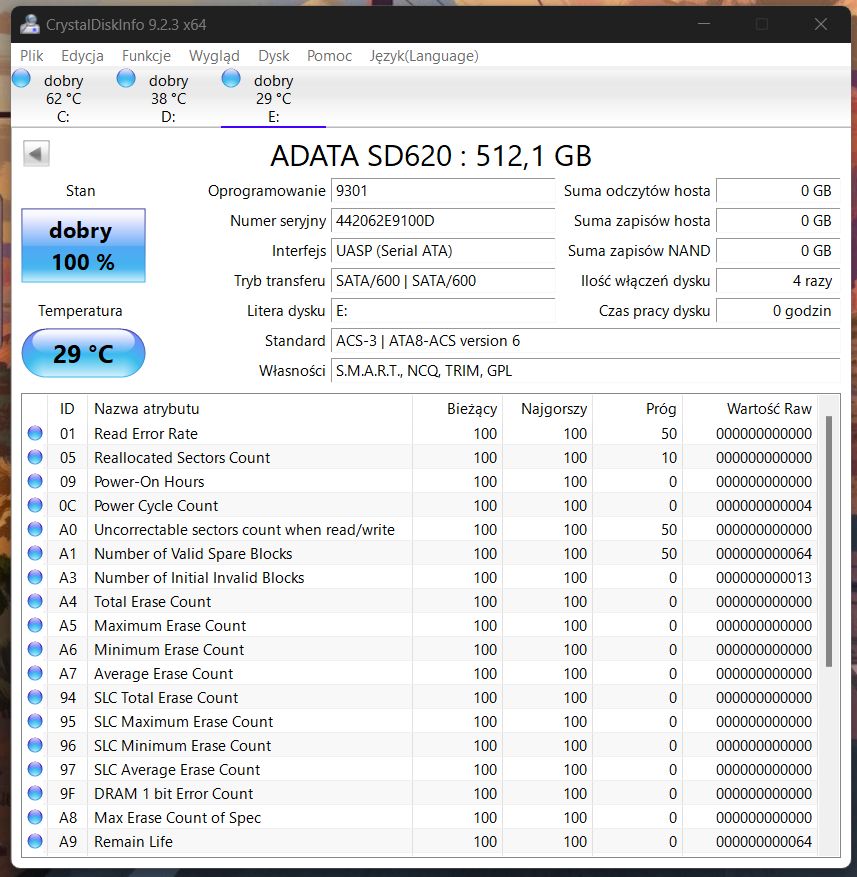Click the Tryb transferu SATA/600 field
This screenshot has height=877, width=857.
pos(442,281)
